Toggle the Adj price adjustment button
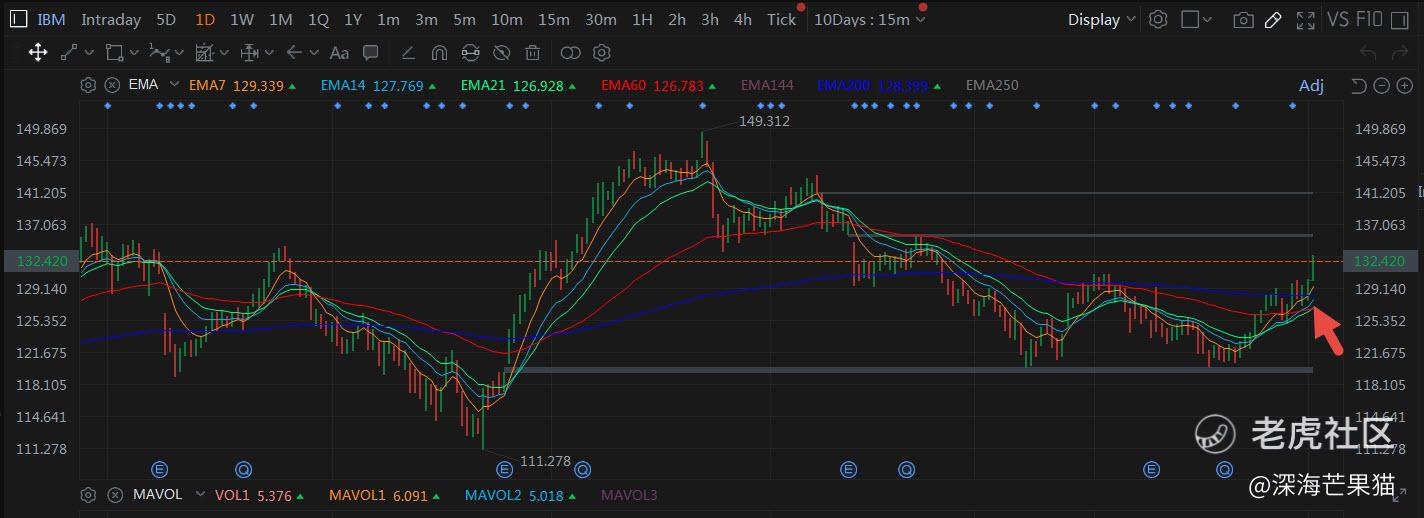 coord(1311,86)
